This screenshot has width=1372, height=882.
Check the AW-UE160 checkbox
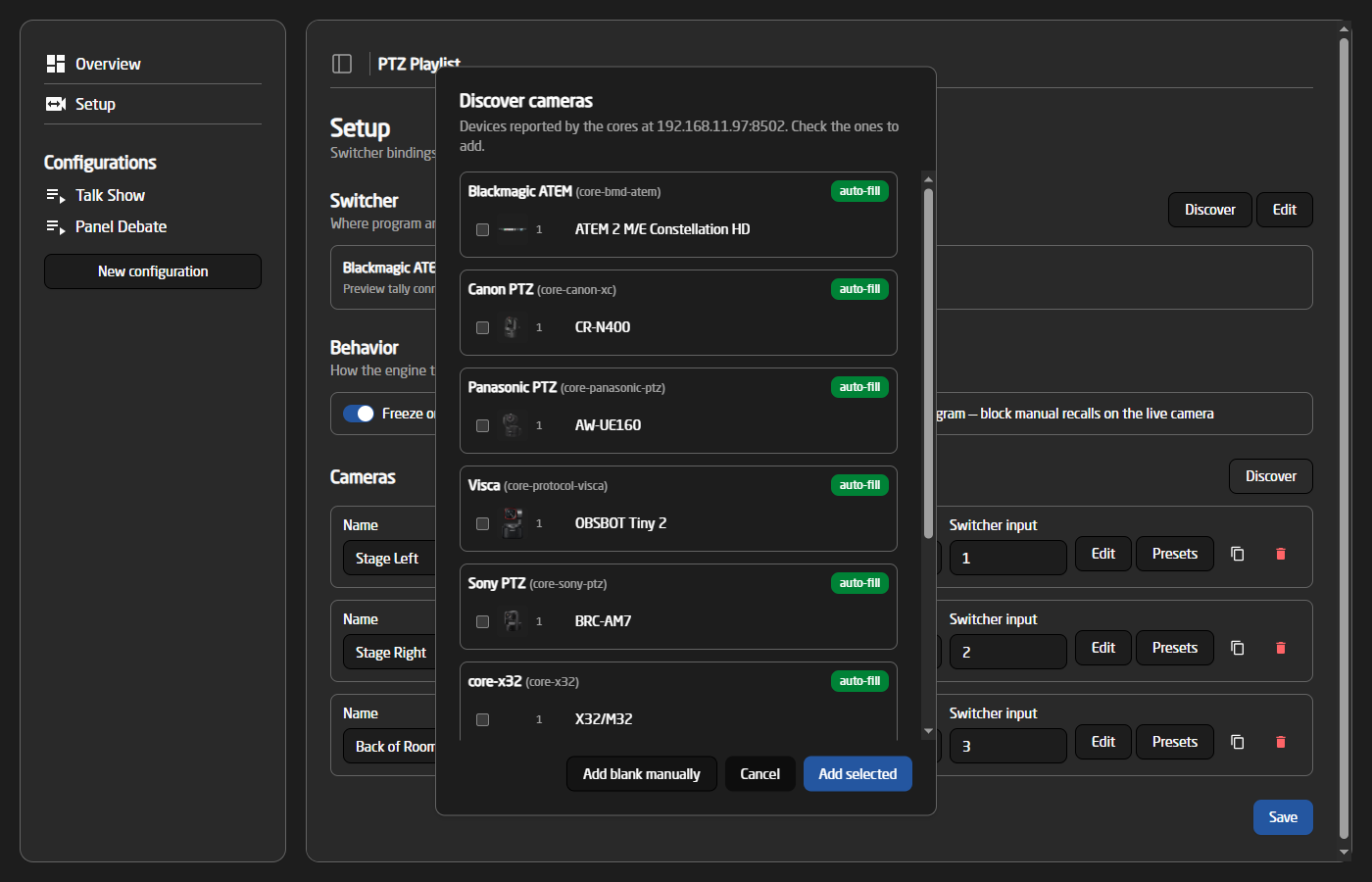click(482, 425)
